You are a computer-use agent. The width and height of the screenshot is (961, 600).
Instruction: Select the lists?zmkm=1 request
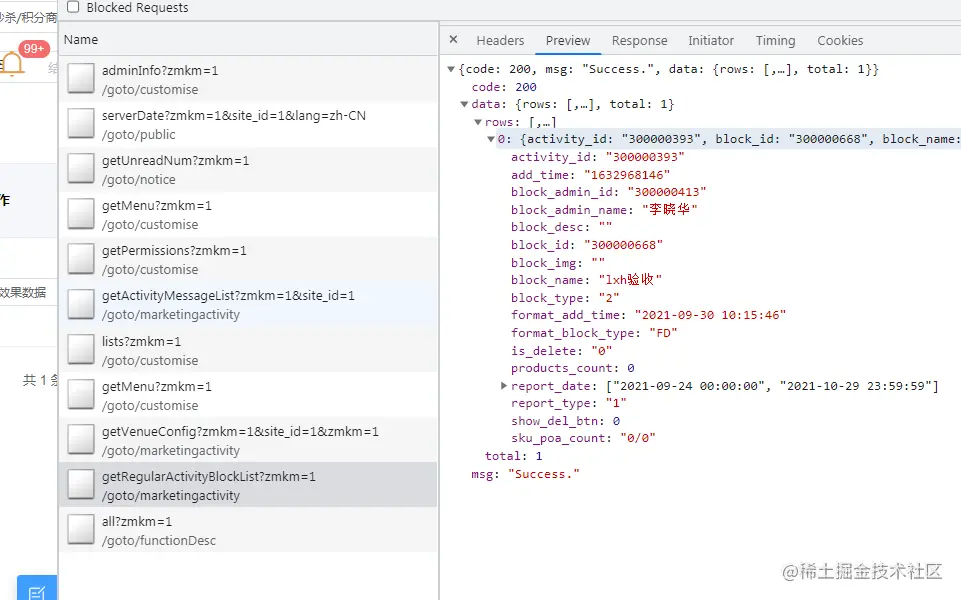[x=248, y=350]
